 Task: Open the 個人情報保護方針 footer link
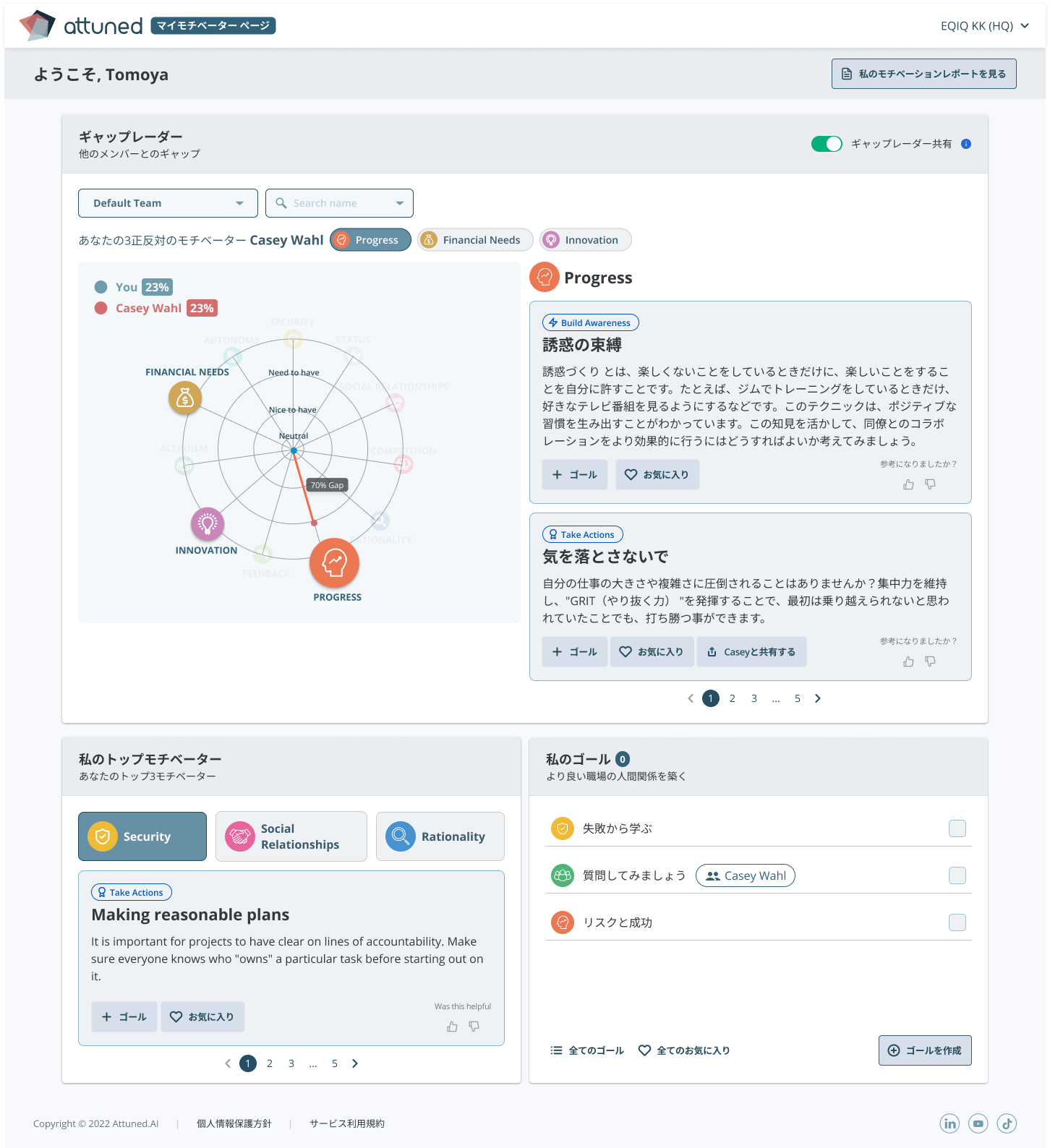coord(234,1123)
